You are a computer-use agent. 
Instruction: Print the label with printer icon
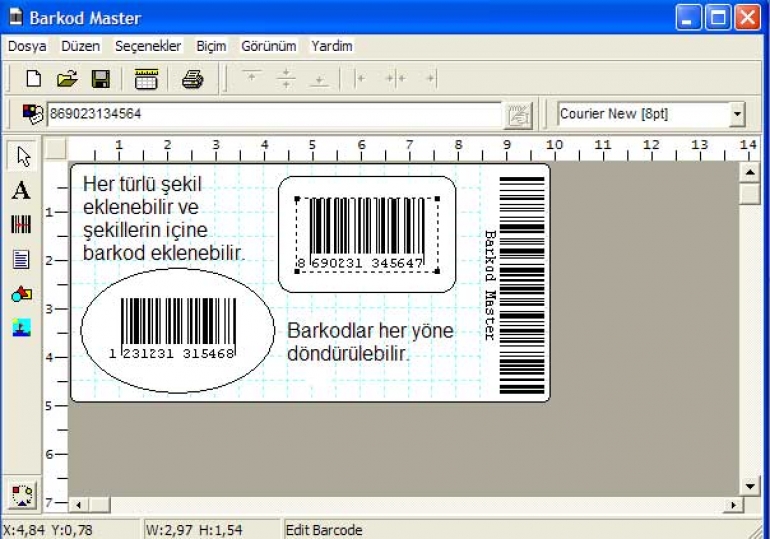click(x=192, y=79)
